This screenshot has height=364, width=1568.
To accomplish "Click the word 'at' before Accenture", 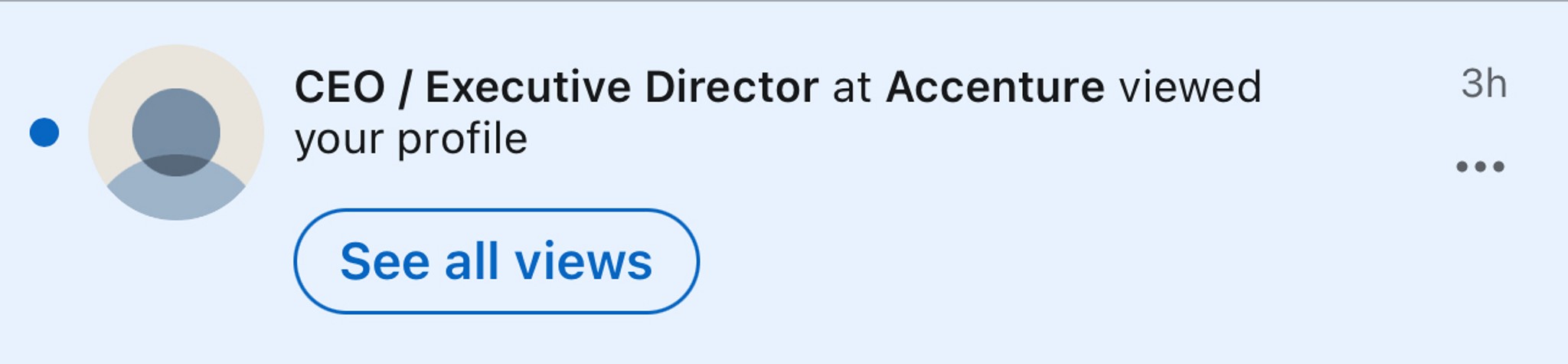I will (852, 88).
